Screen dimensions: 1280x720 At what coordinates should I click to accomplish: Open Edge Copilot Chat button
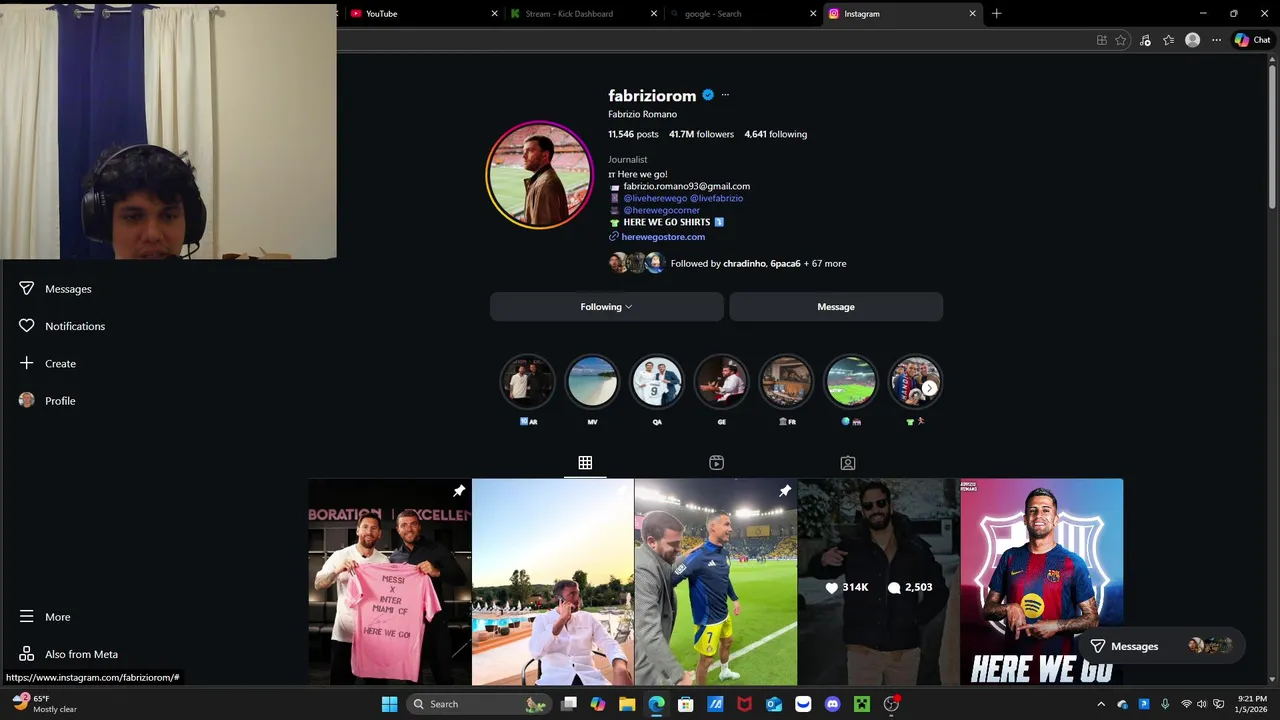point(1253,40)
